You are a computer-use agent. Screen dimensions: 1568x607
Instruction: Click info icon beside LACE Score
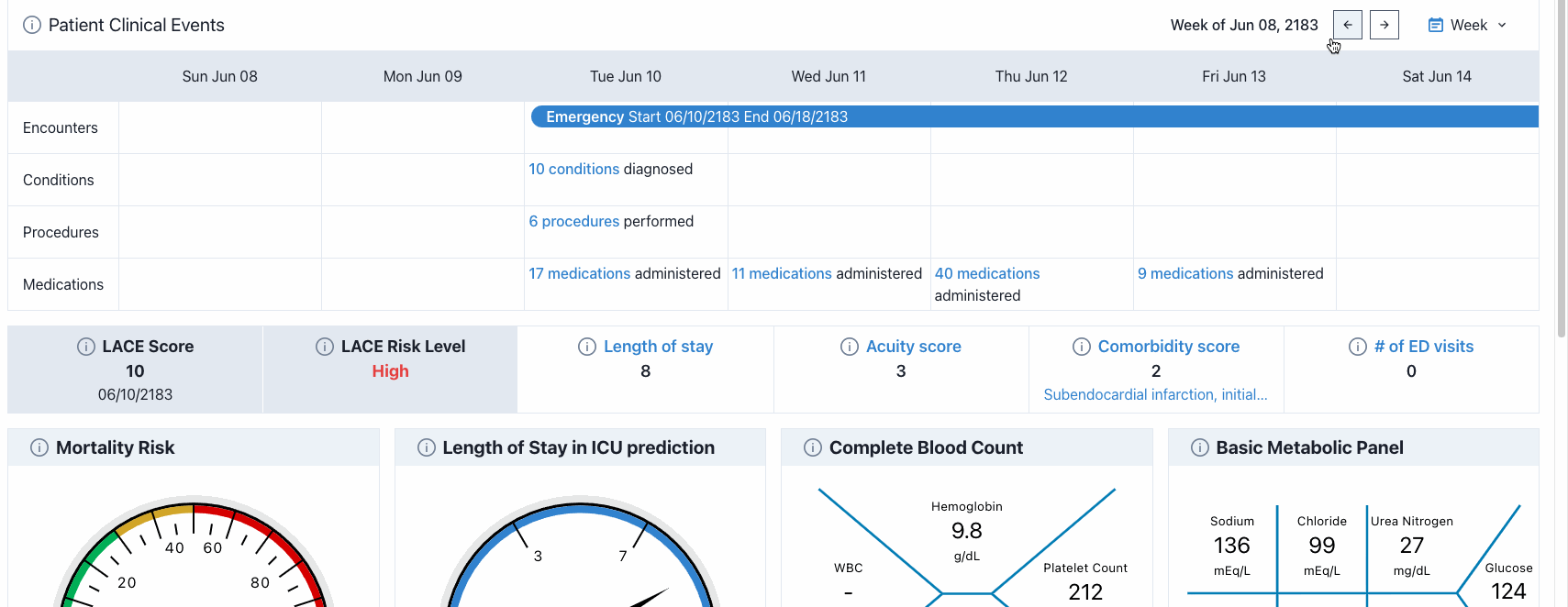click(86, 347)
